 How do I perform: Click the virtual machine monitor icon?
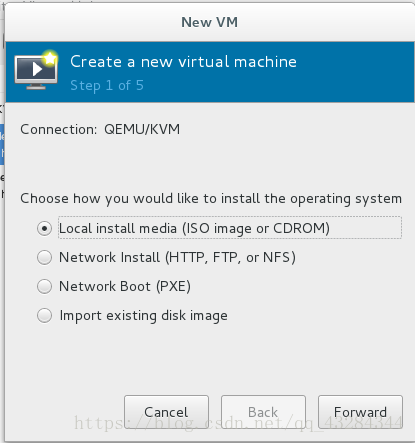(36, 70)
